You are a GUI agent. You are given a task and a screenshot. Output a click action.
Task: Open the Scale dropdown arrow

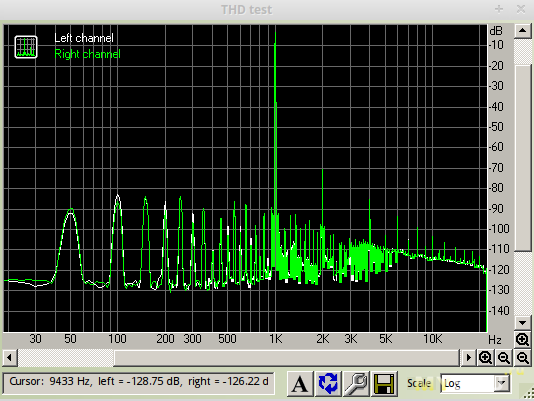501,383
